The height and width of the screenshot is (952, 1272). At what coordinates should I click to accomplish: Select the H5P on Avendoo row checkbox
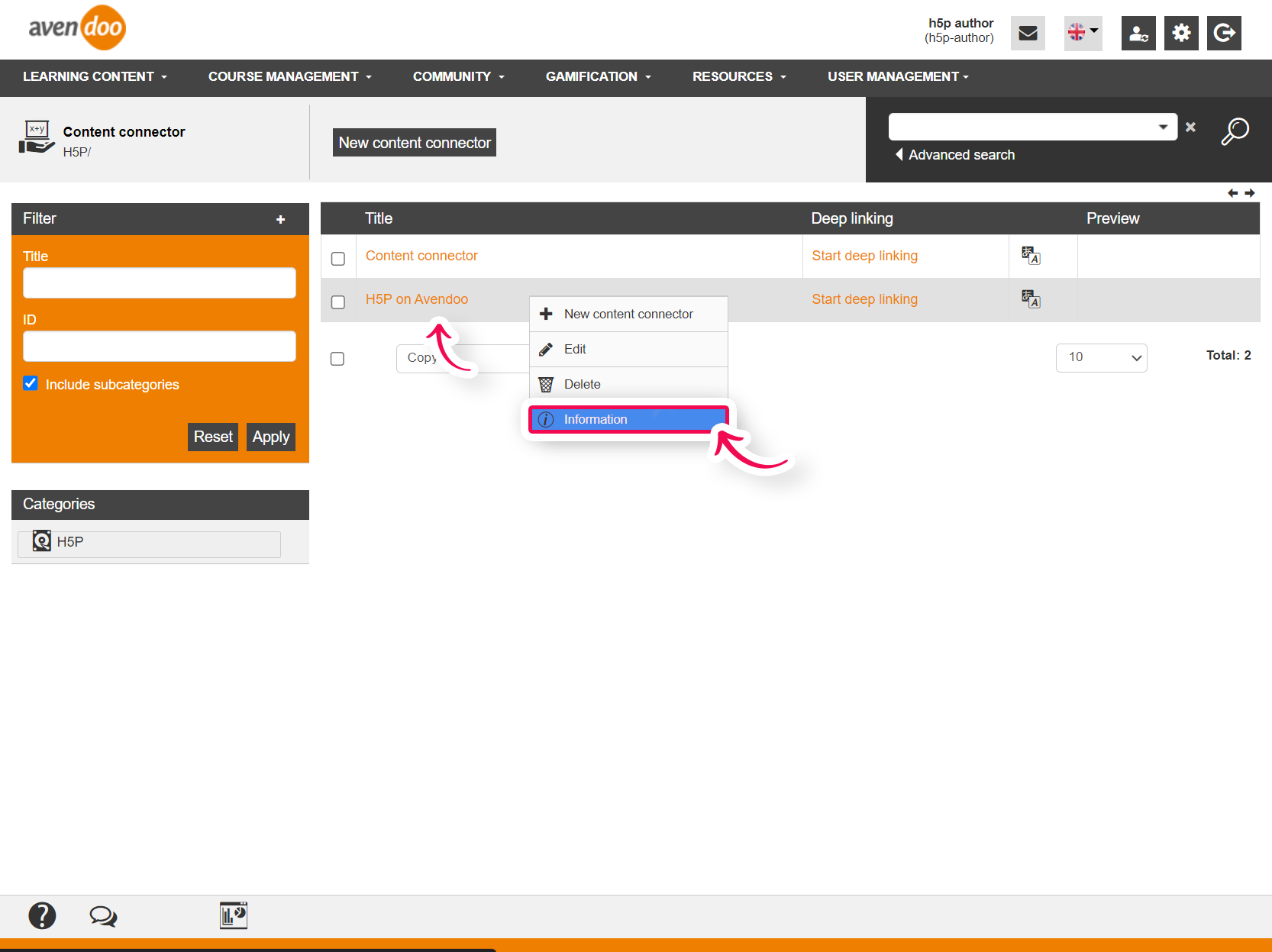(338, 302)
